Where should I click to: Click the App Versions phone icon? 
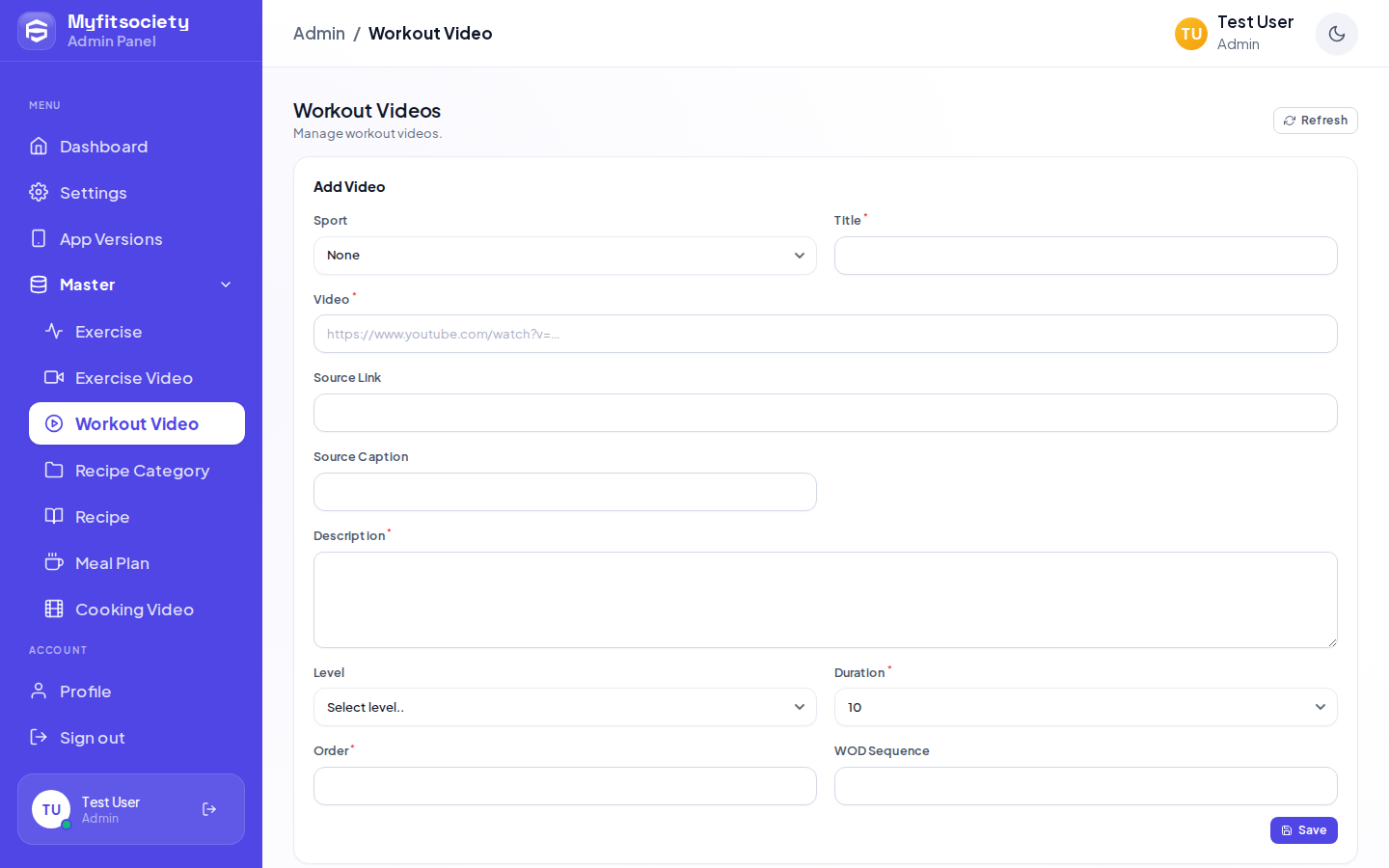39,238
